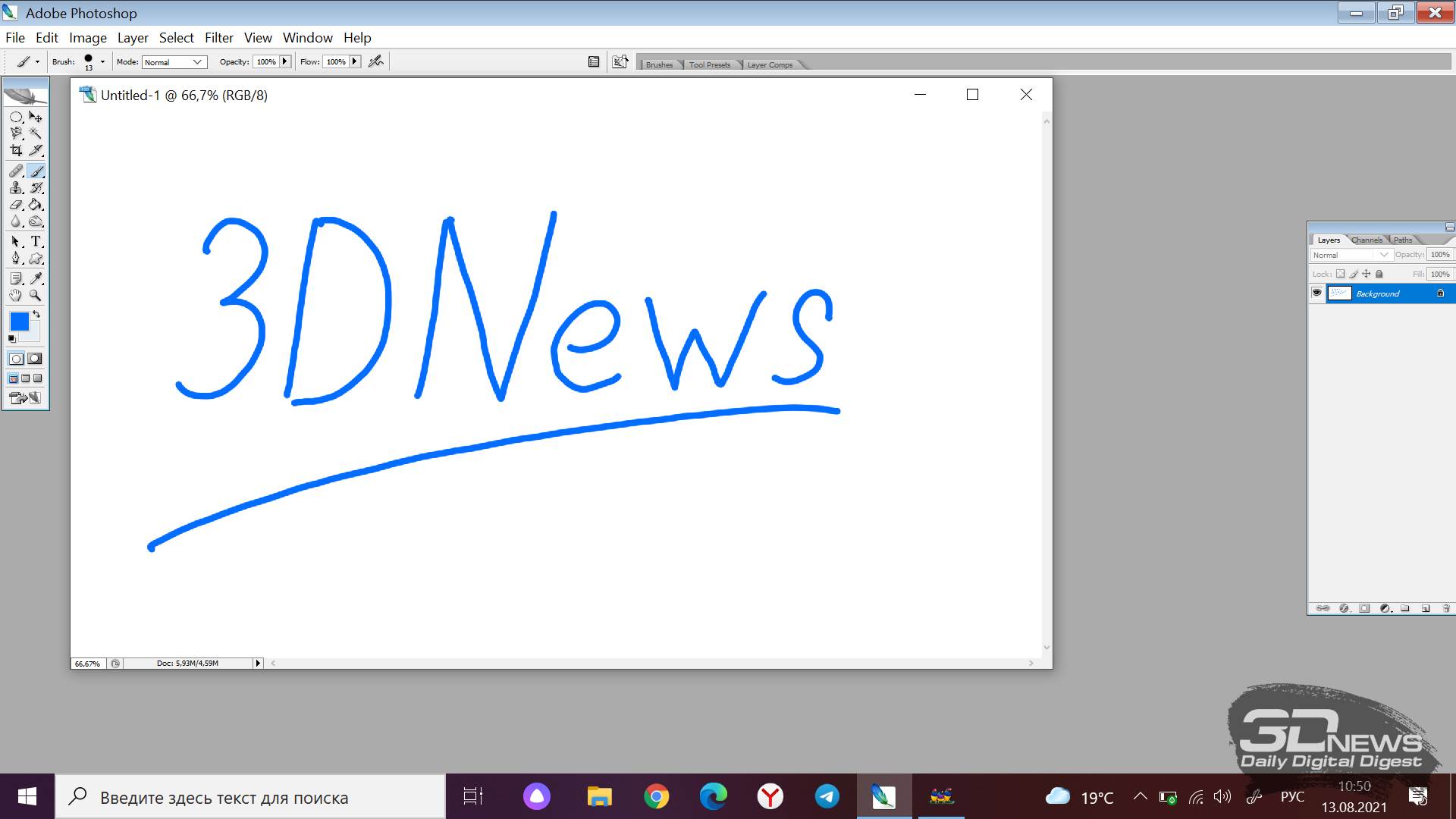Open status bar Doc info arrow menu

[x=258, y=663]
